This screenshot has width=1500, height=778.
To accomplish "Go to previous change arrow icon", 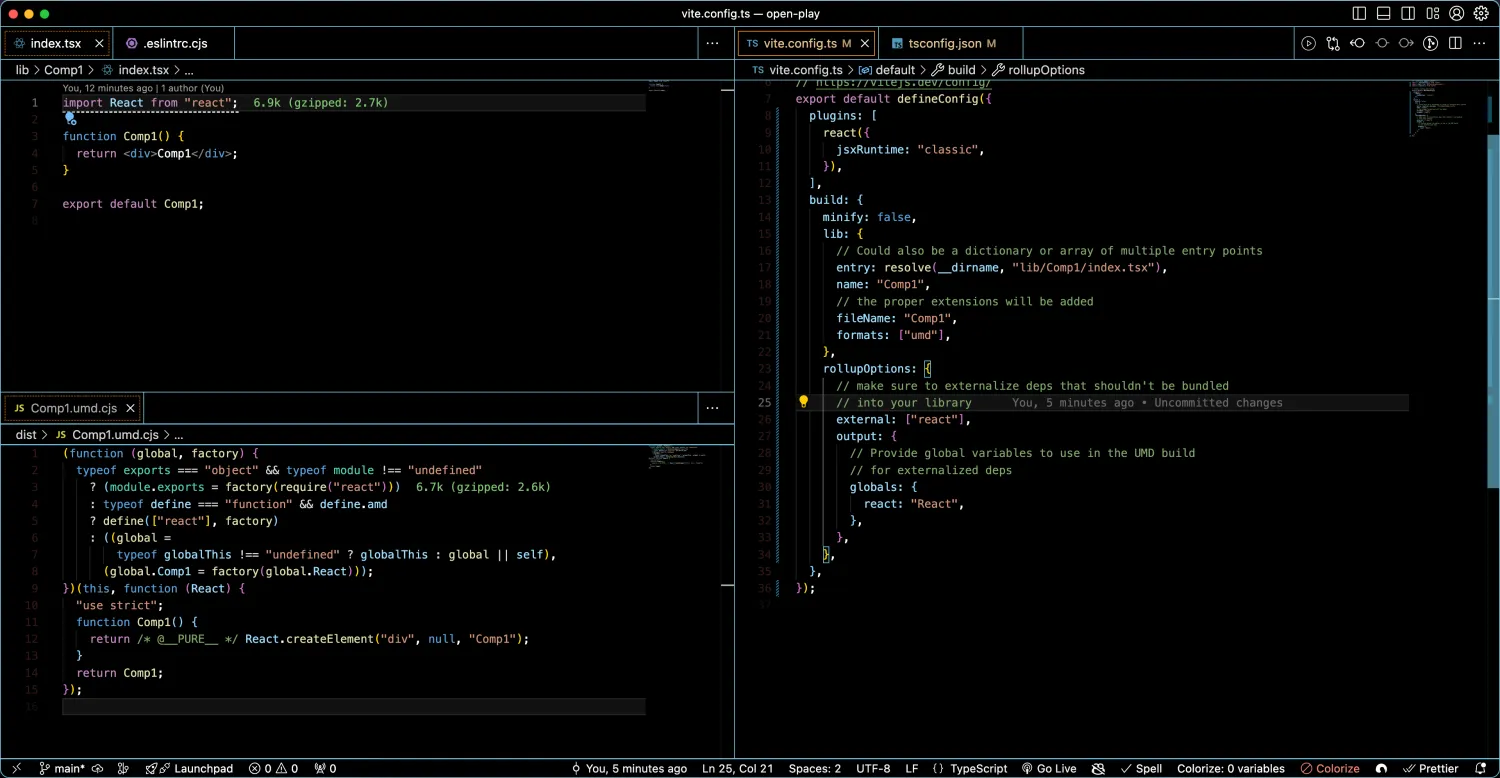I will point(1357,43).
